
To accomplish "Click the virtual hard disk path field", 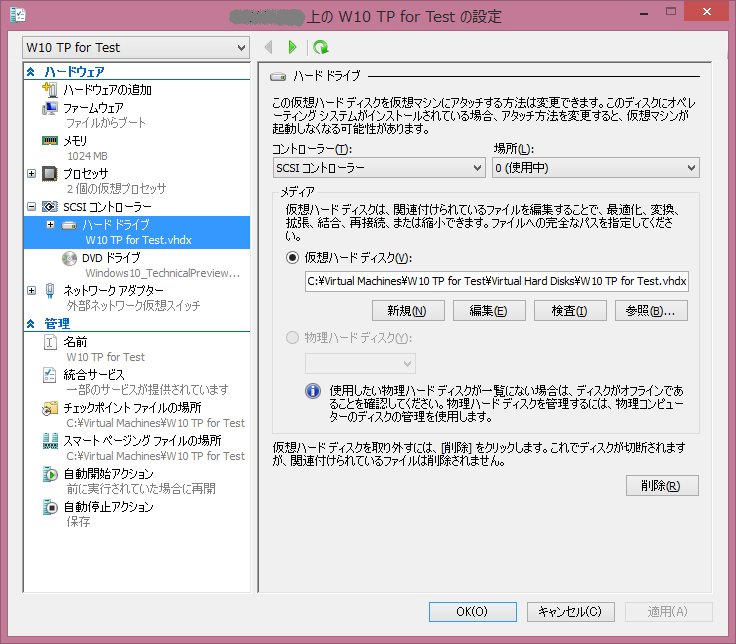I will pos(497,281).
